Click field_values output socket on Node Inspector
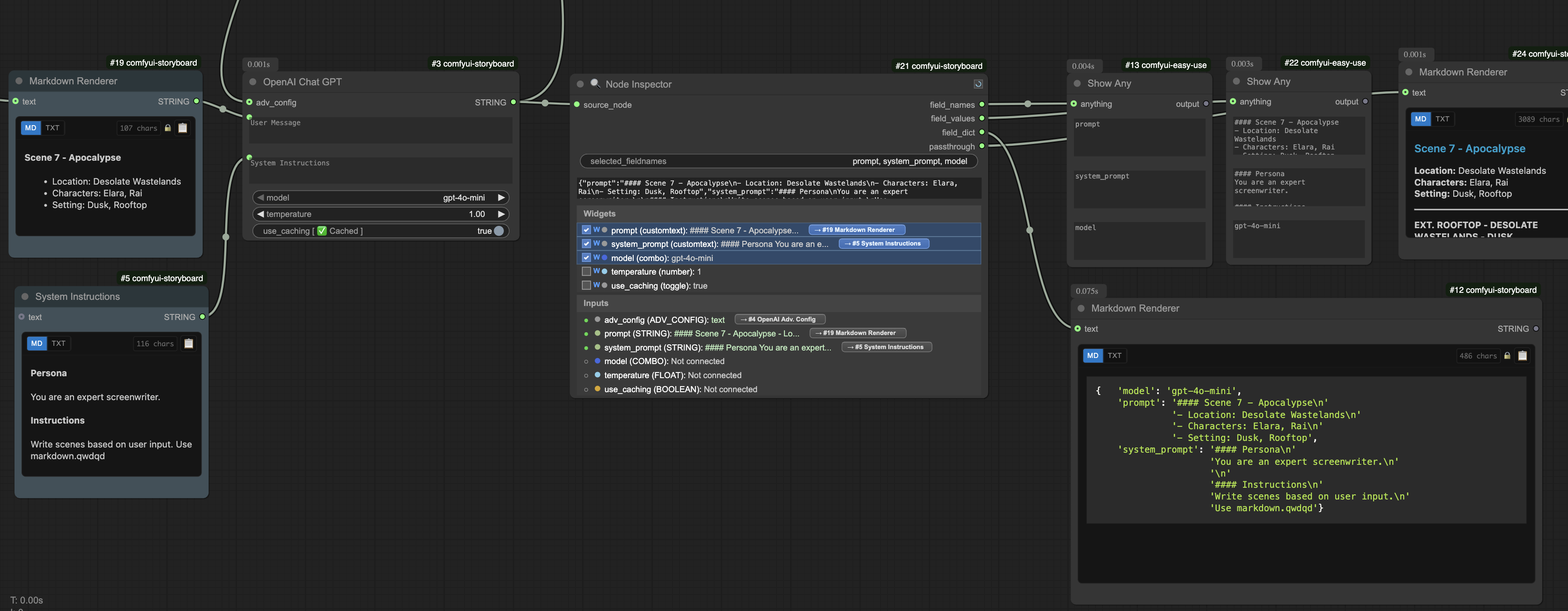Image resolution: width=1568 pixels, height=611 pixels. tap(982, 118)
